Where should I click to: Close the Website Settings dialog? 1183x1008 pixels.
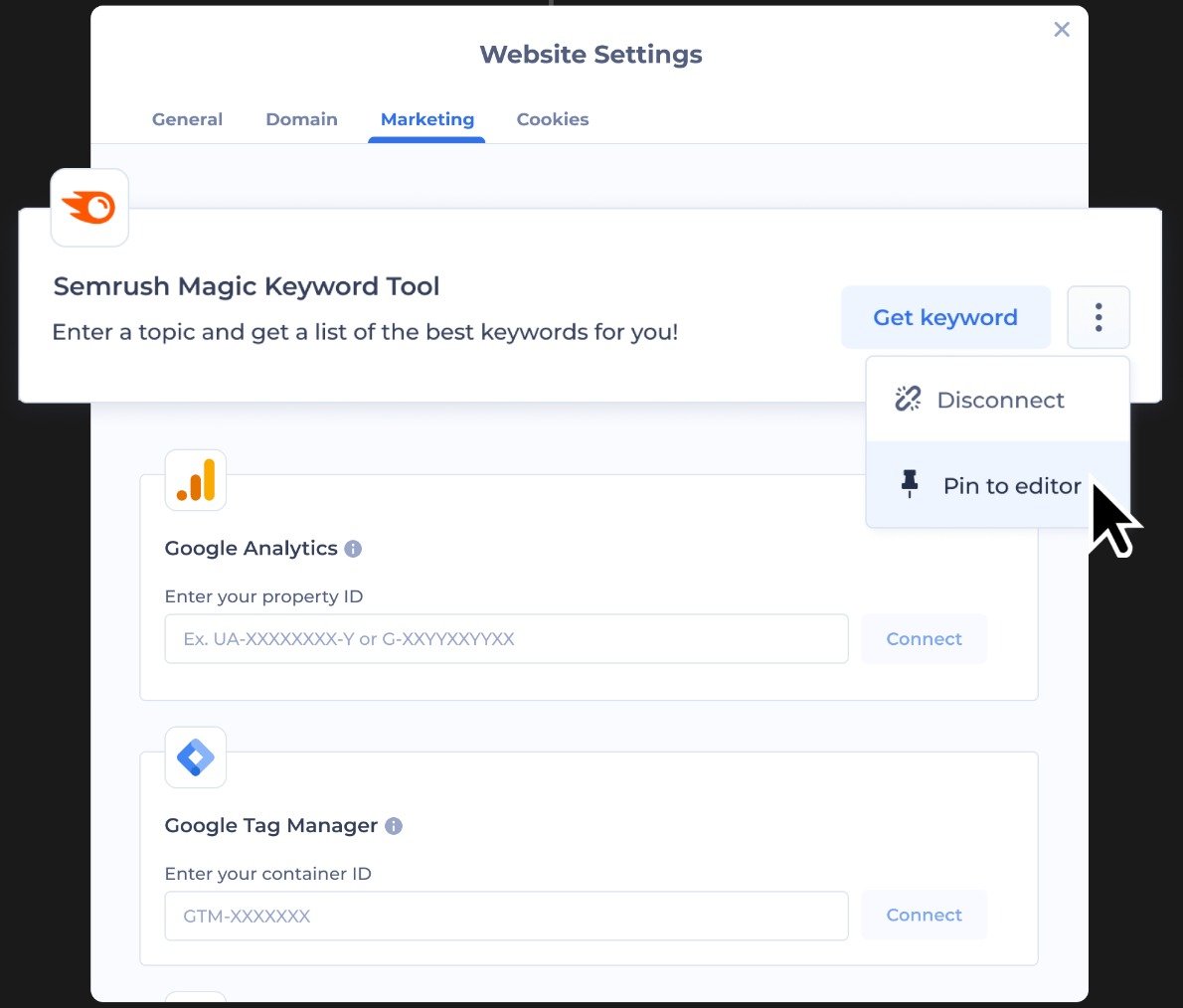(x=1062, y=30)
